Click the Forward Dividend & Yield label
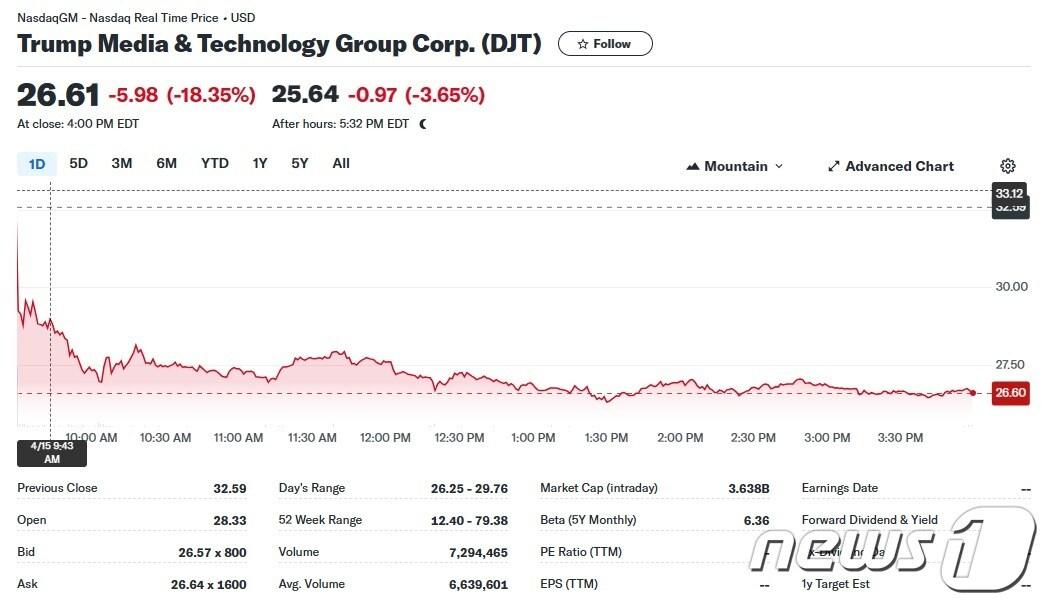The height and width of the screenshot is (604, 1042). click(x=869, y=520)
